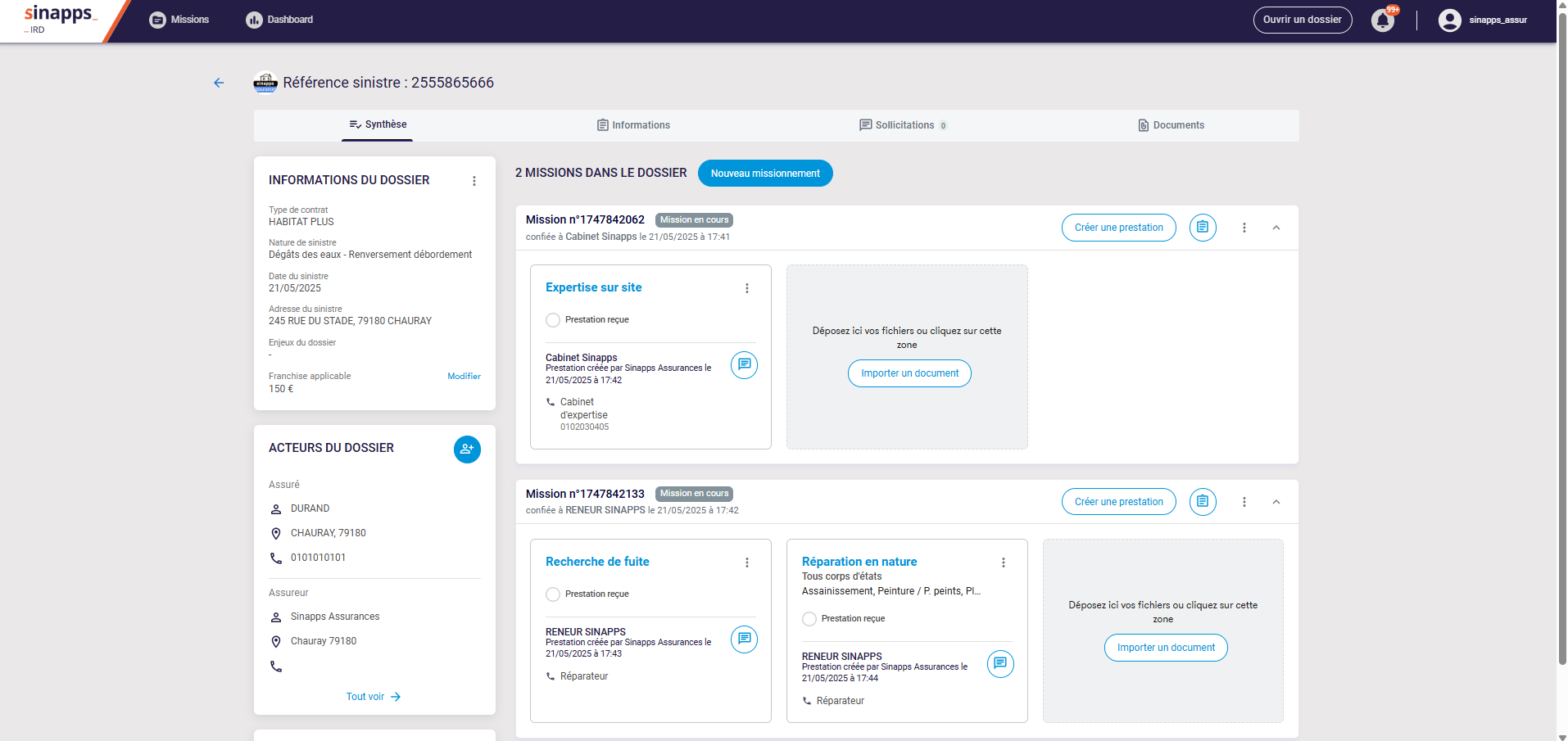The height and width of the screenshot is (741, 1568).
Task: Click location pin beside Chauray 79180
Action: (x=276, y=642)
